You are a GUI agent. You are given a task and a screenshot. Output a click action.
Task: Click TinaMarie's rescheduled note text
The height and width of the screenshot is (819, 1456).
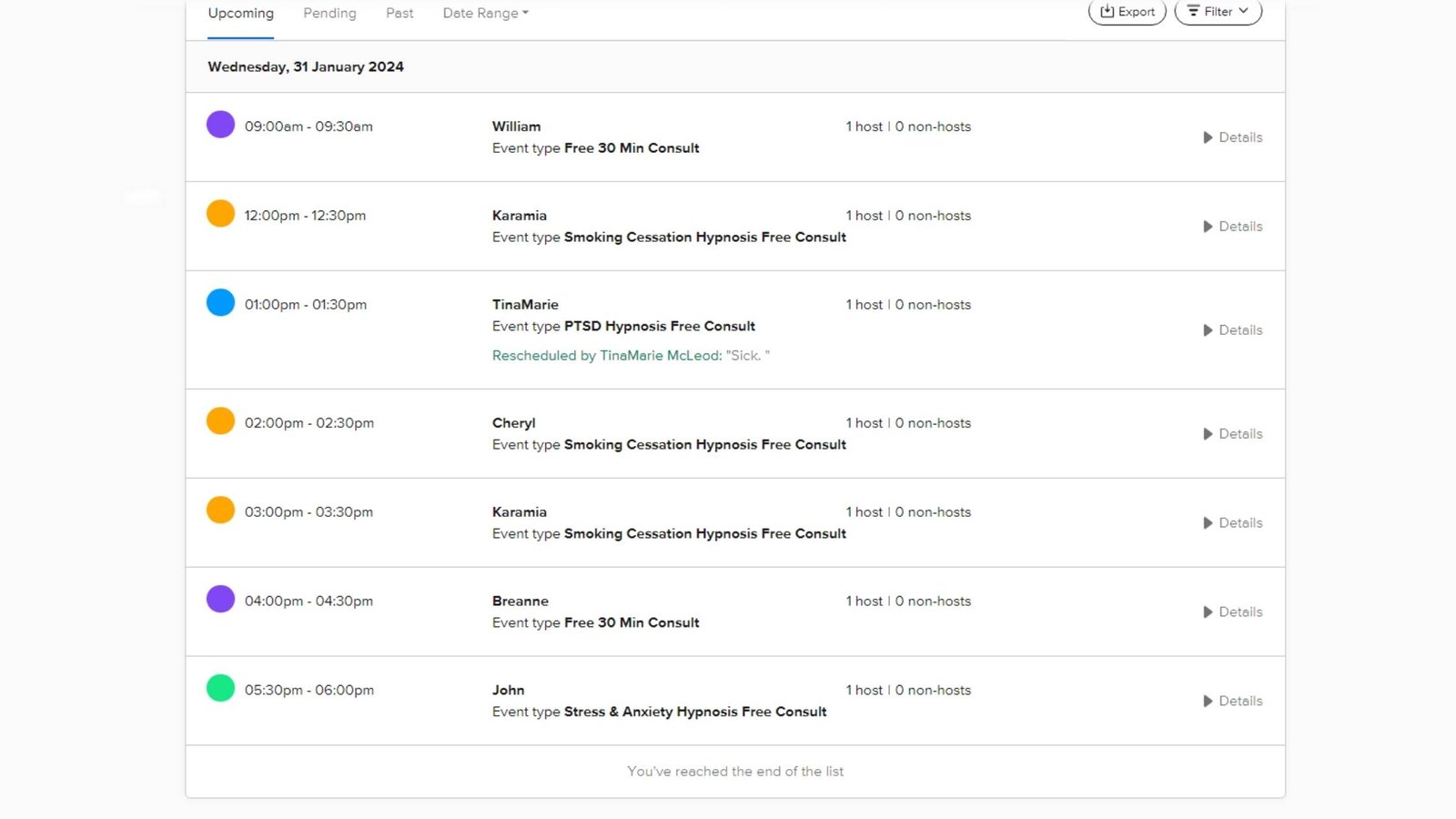pyautogui.click(x=631, y=356)
